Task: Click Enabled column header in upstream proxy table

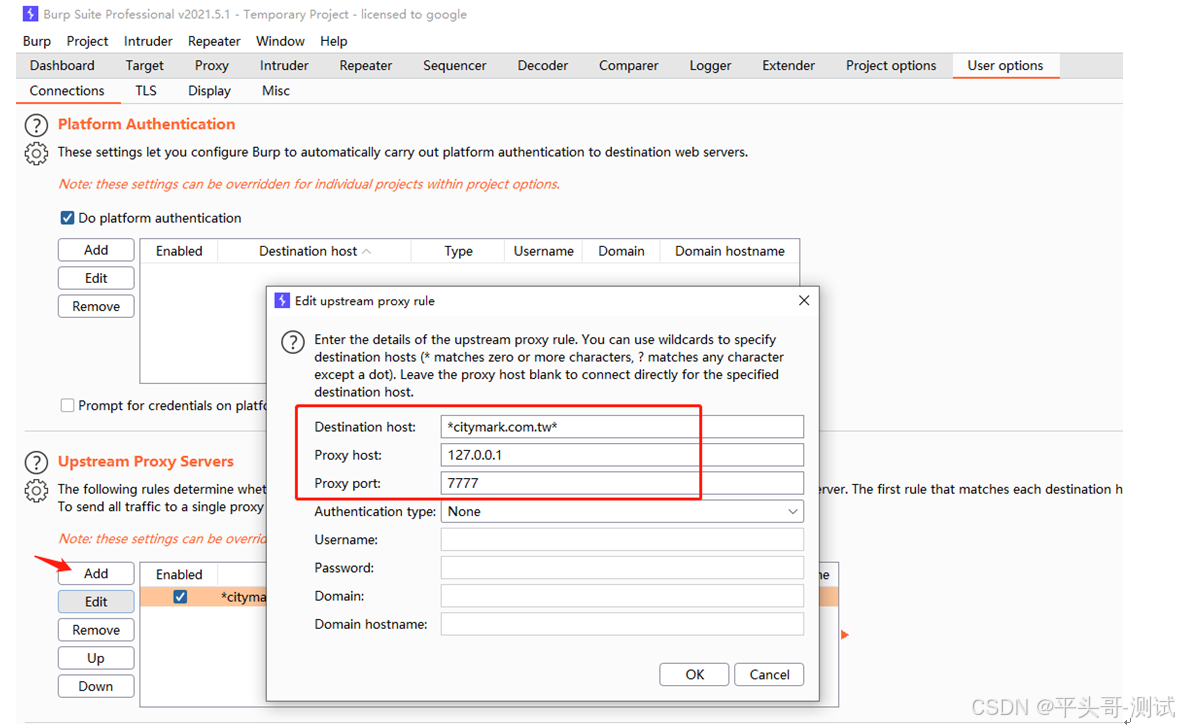Action: coord(179,574)
